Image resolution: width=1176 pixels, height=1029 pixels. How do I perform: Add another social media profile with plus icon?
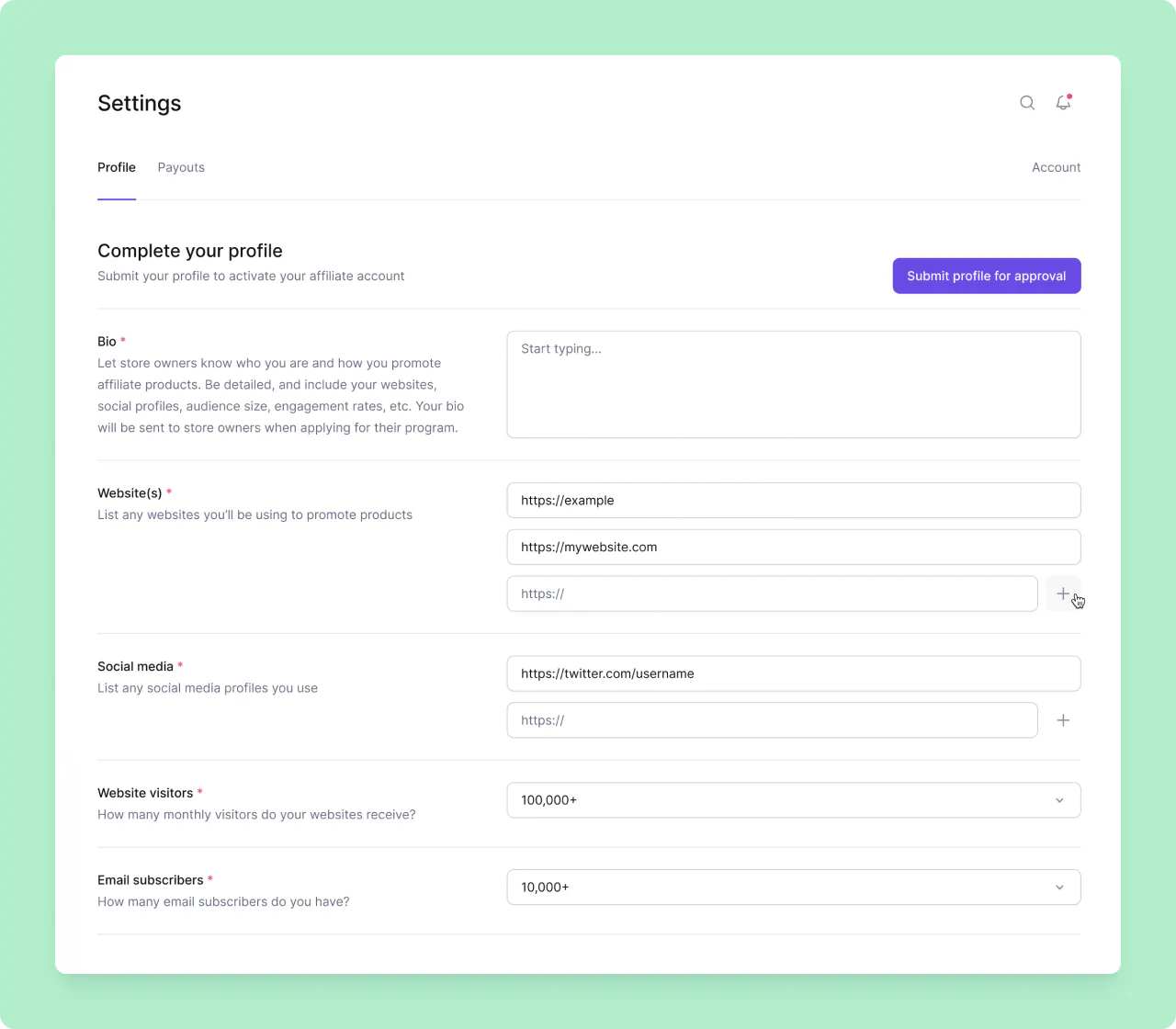point(1063,720)
